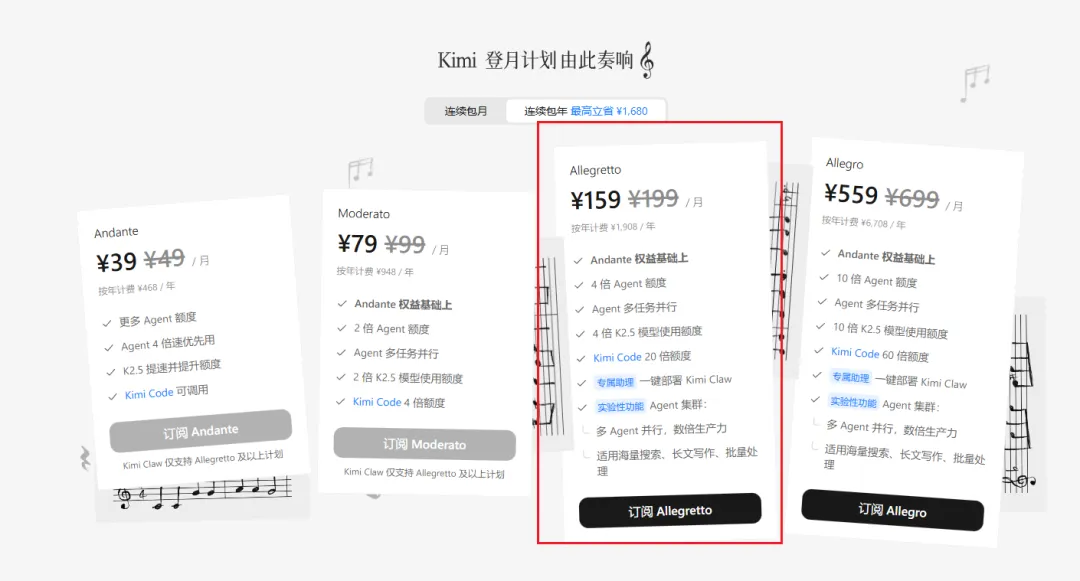Click the treble clef icon beside the title

[647, 61]
